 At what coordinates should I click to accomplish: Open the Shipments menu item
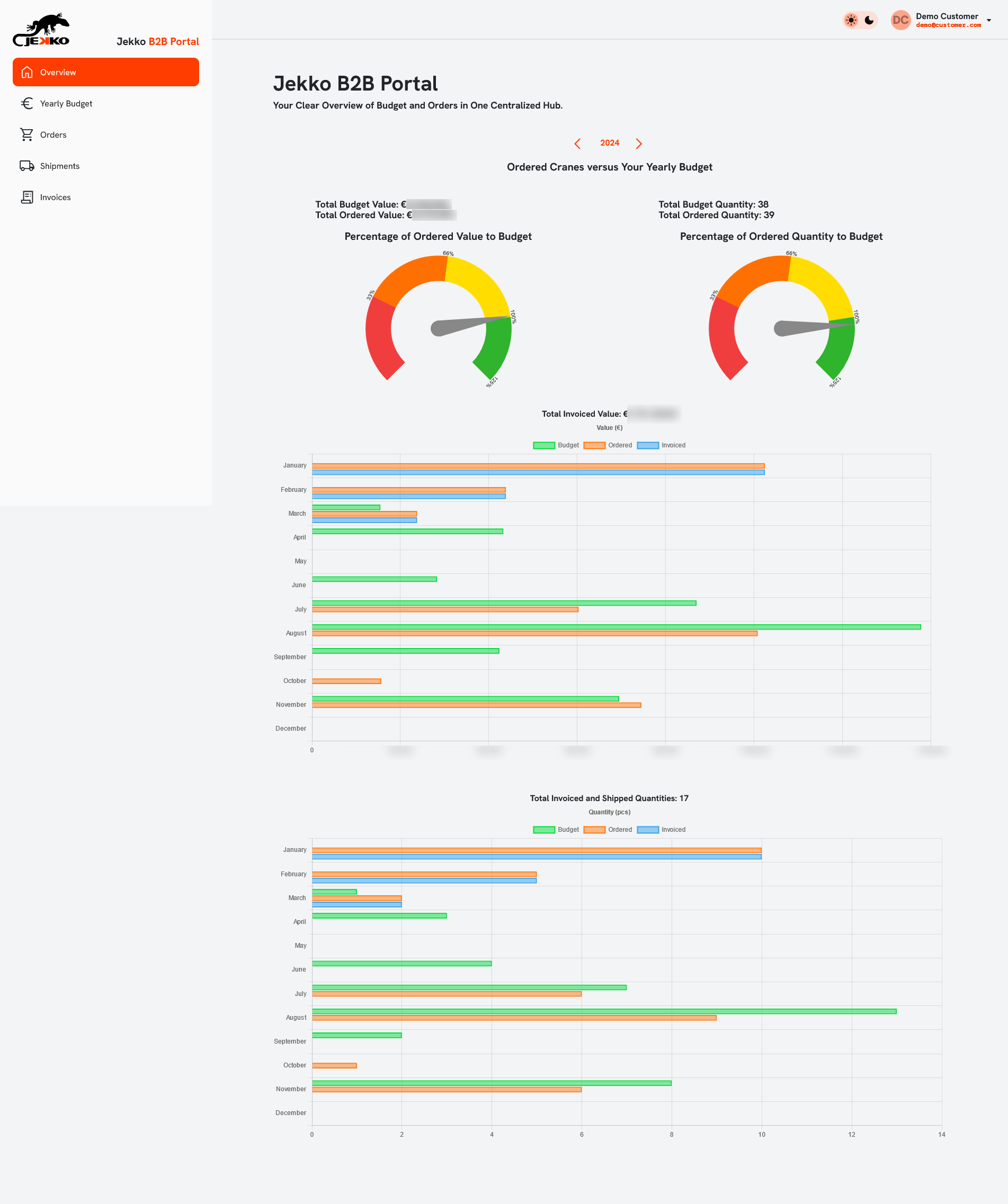[105, 166]
